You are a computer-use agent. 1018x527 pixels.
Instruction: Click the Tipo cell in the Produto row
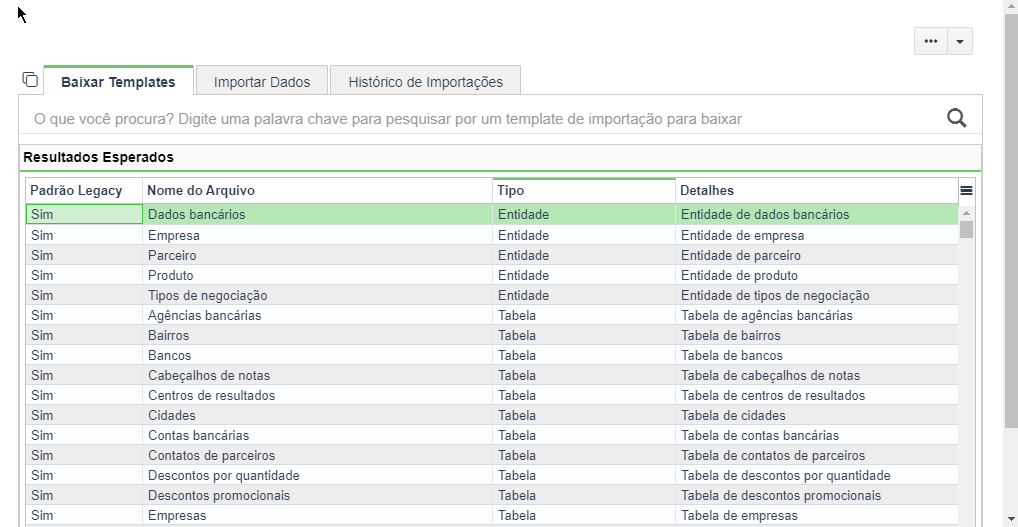click(x=584, y=275)
